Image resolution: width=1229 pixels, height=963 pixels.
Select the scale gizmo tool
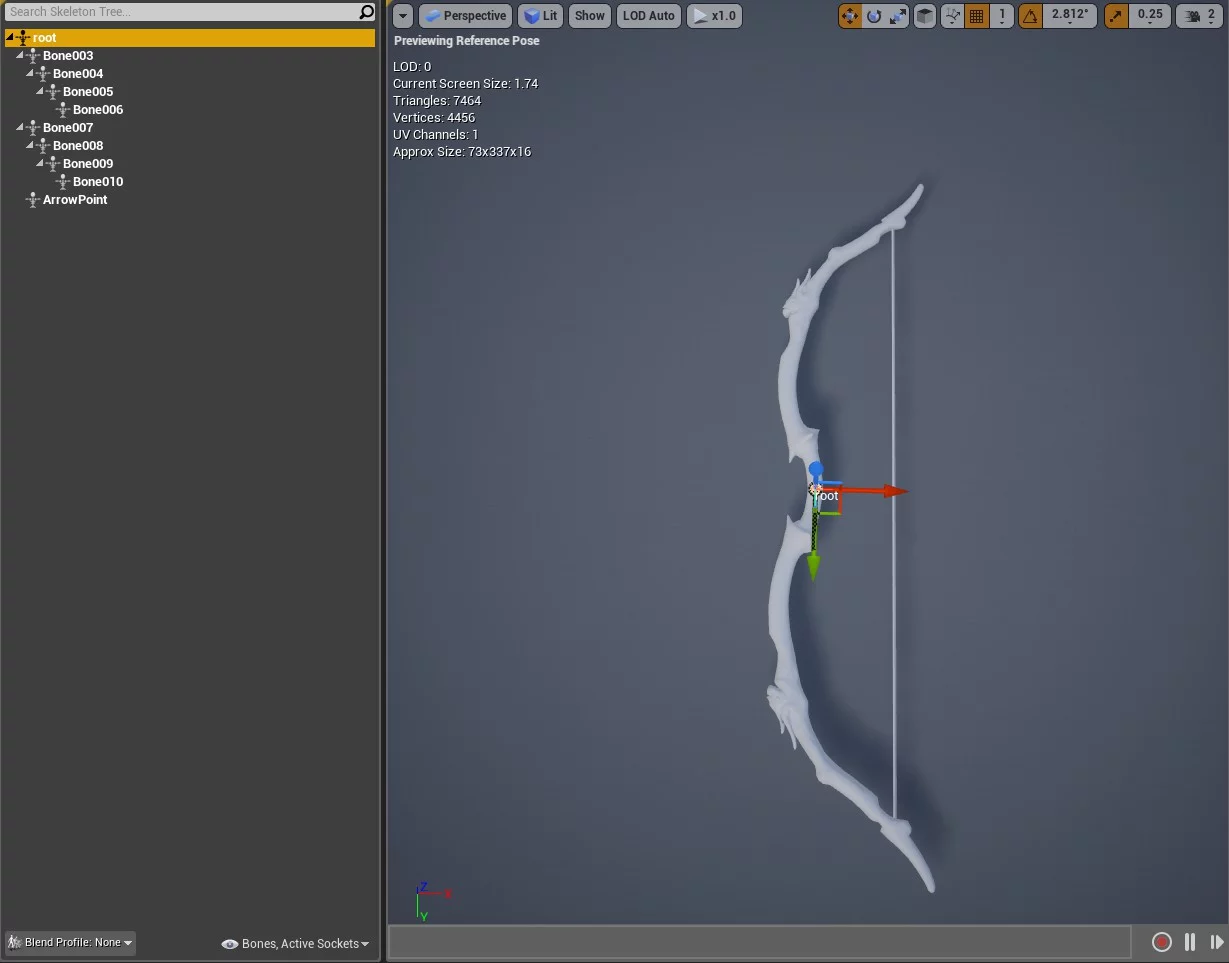pos(898,16)
